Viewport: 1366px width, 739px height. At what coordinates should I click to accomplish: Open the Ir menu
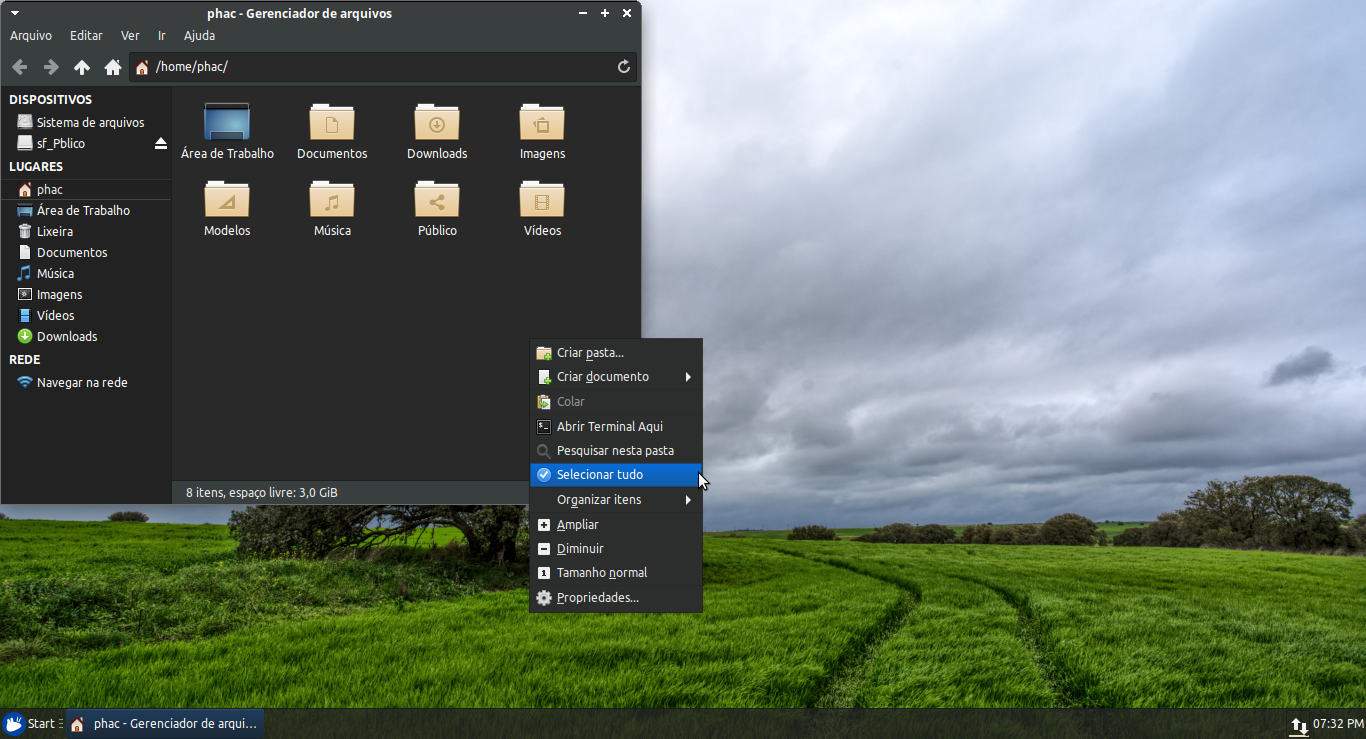161,35
